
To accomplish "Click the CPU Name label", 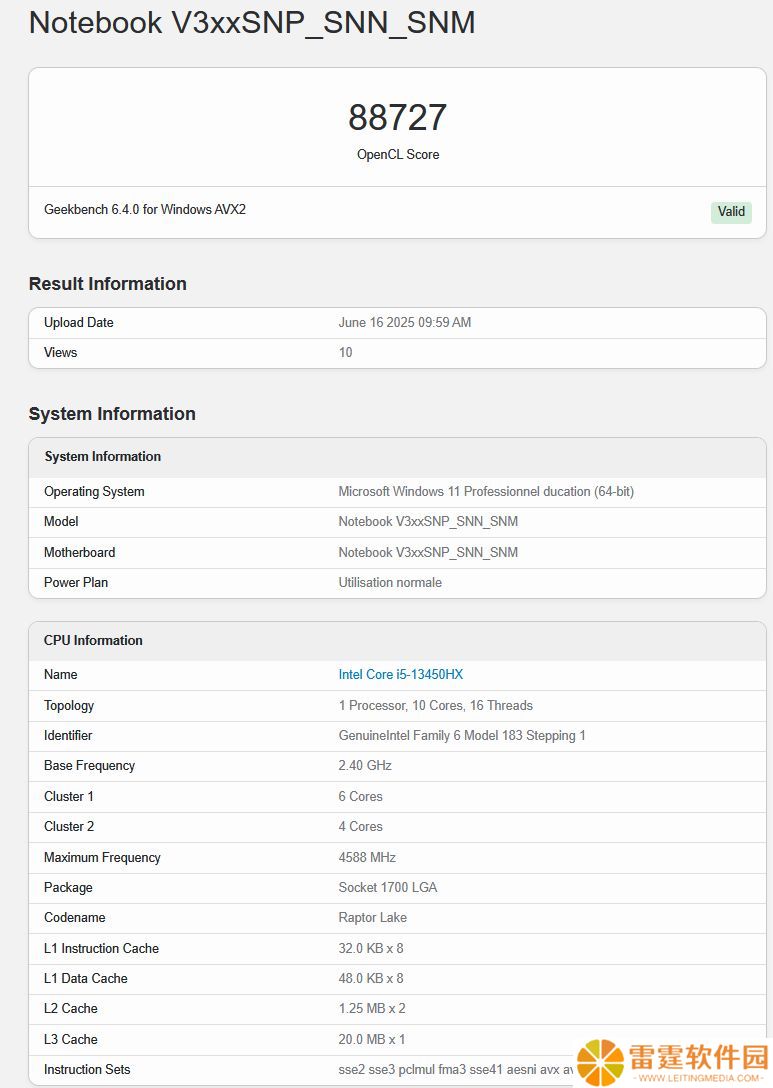I will tap(60, 674).
